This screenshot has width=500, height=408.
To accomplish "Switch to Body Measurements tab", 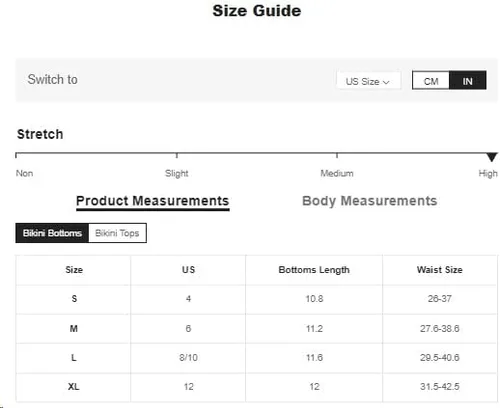I will [370, 201].
